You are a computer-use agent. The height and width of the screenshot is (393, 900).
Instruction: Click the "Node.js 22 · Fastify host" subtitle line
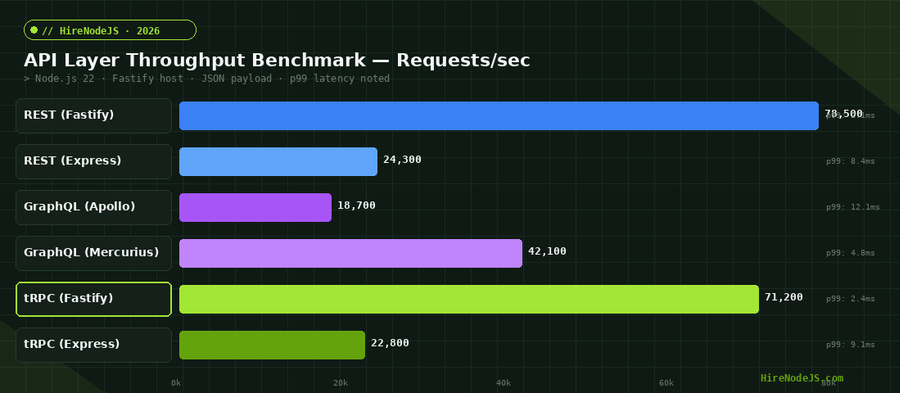(207, 79)
